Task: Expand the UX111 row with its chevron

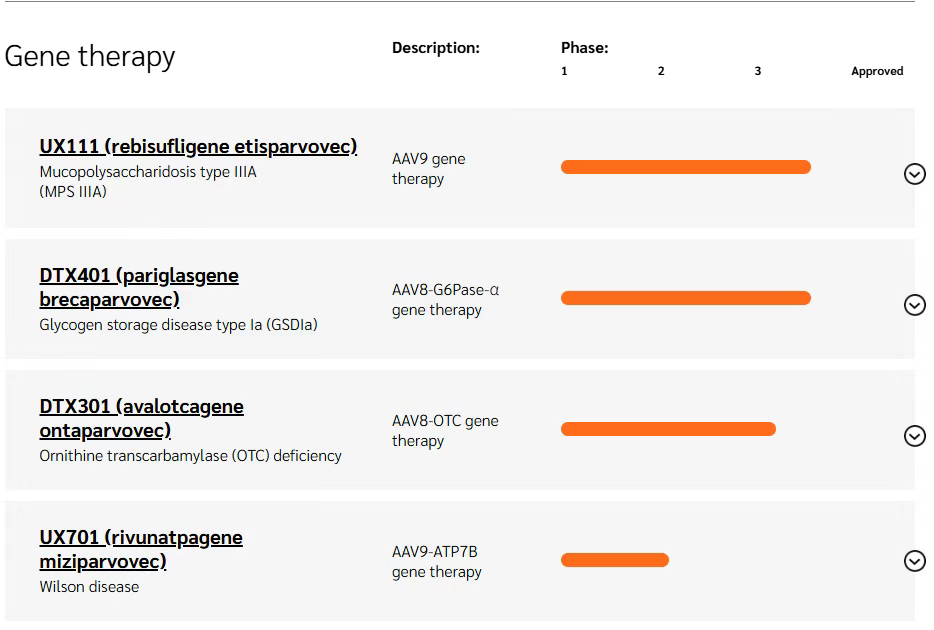Action: 914,174
